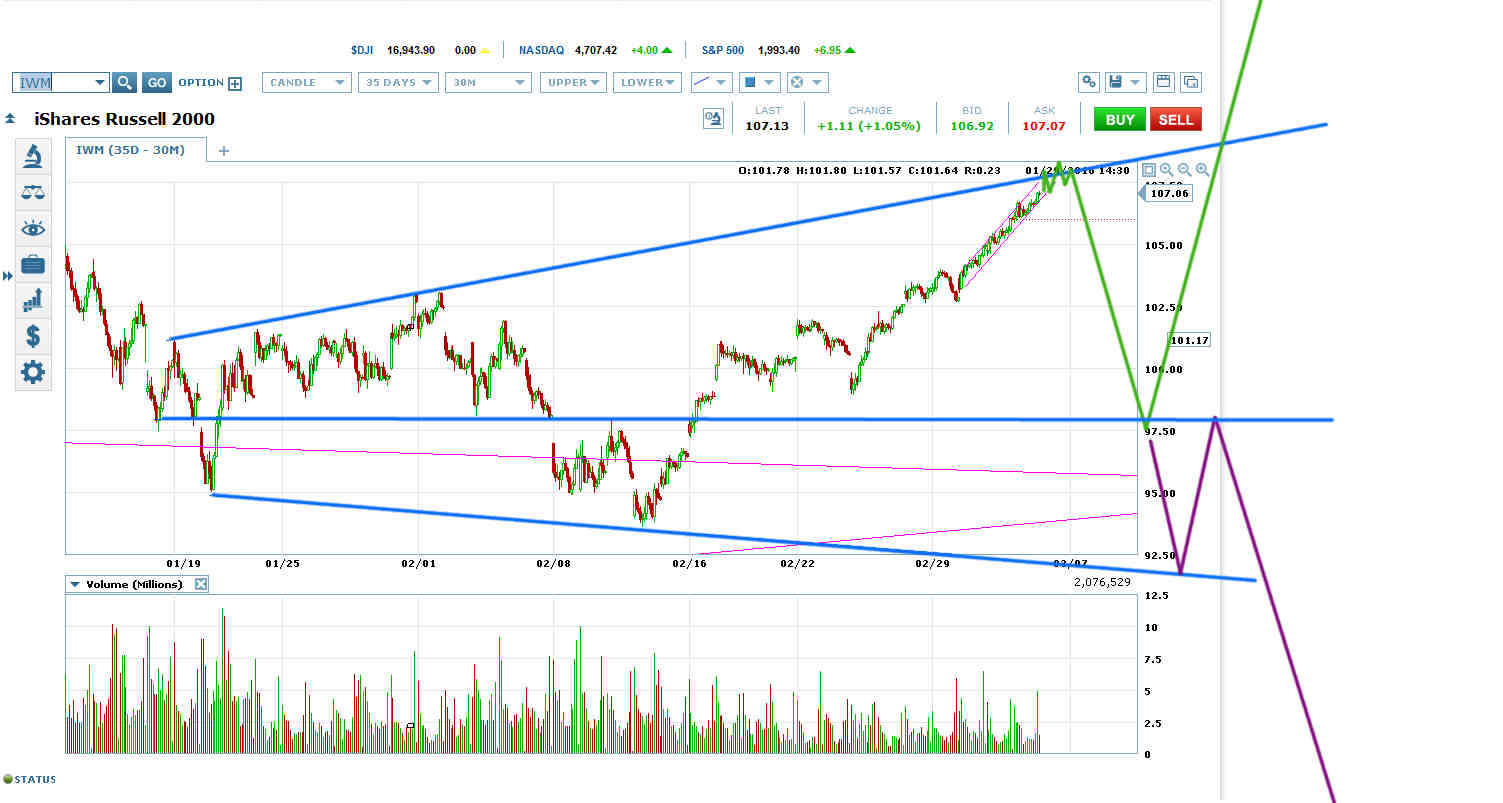Click the zoom out magnifier icon
The width and height of the screenshot is (1503, 803).
click(x=1184, y=171)
